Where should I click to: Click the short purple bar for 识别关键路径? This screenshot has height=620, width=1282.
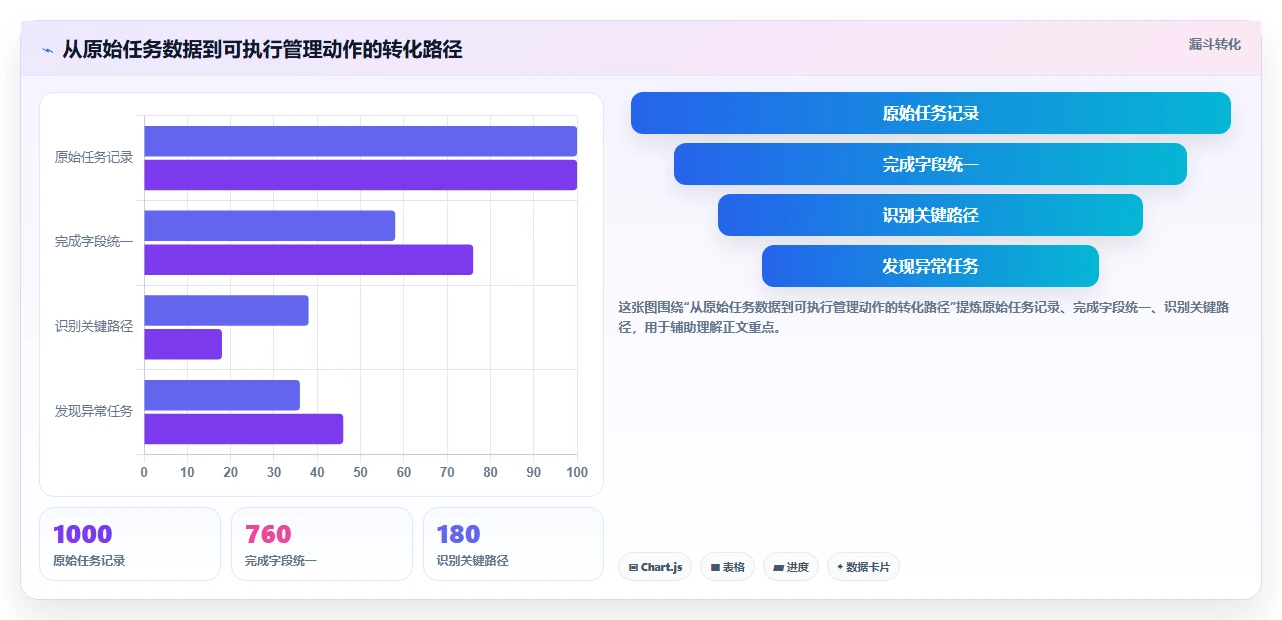point(183,344)
